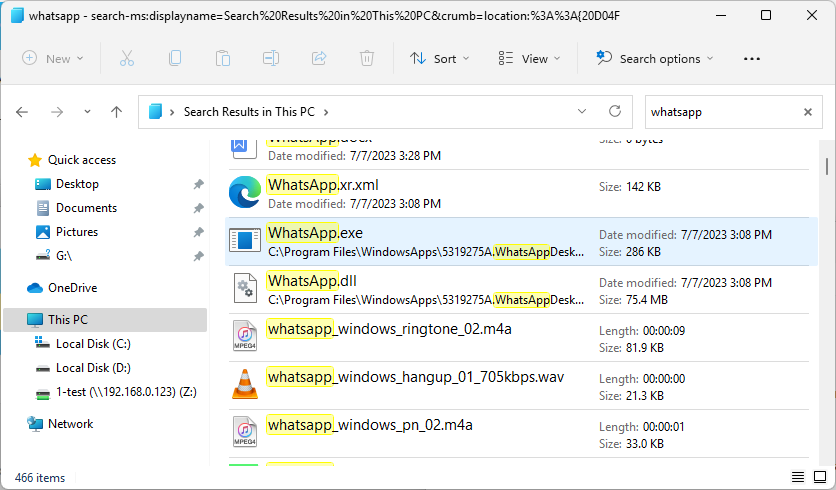Screen dimensions: 836x490
Task: Select This PC in navigation pane
Action: 105,320
